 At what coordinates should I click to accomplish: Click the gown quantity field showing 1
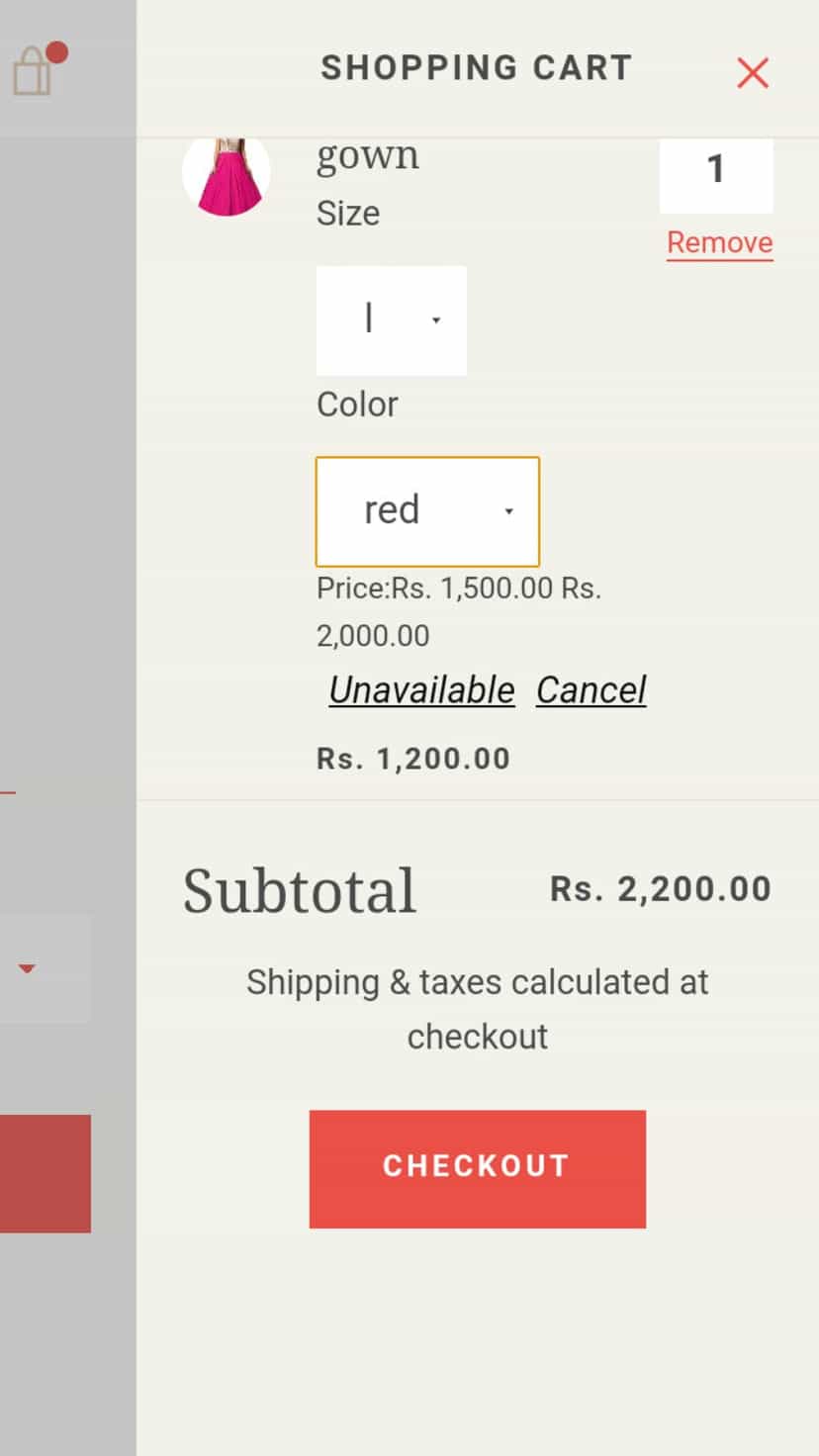pyautogui.click(x=716, y=175)
